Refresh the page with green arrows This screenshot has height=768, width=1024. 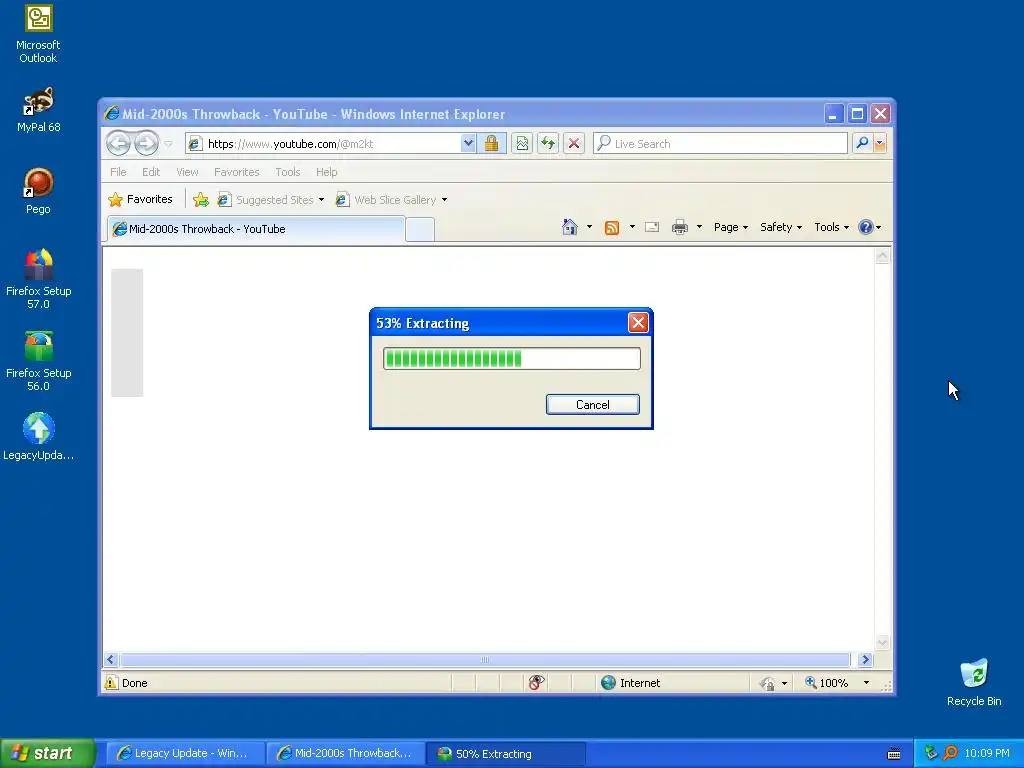pos(548,144)
